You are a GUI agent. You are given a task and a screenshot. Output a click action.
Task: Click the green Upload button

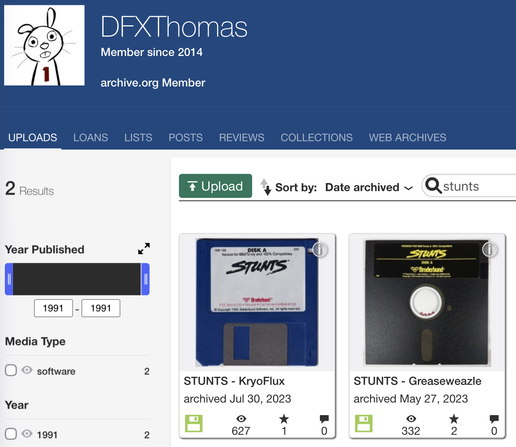coord(215,186)
